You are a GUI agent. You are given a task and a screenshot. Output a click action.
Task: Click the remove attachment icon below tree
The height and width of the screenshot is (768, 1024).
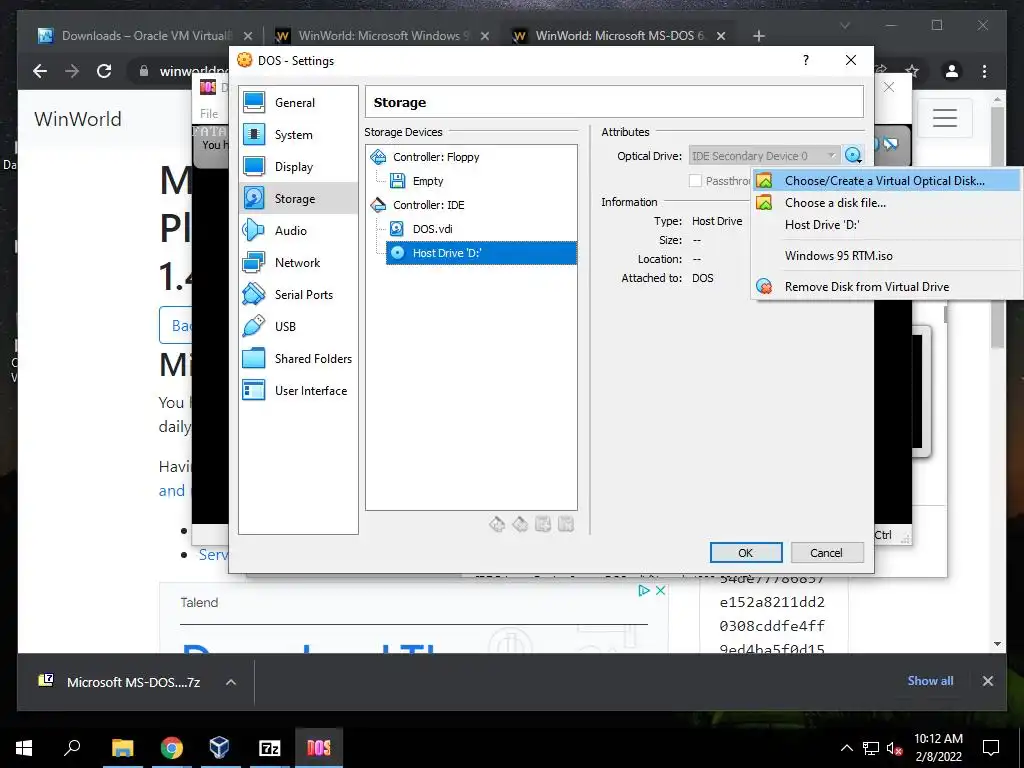pos(566,524)
